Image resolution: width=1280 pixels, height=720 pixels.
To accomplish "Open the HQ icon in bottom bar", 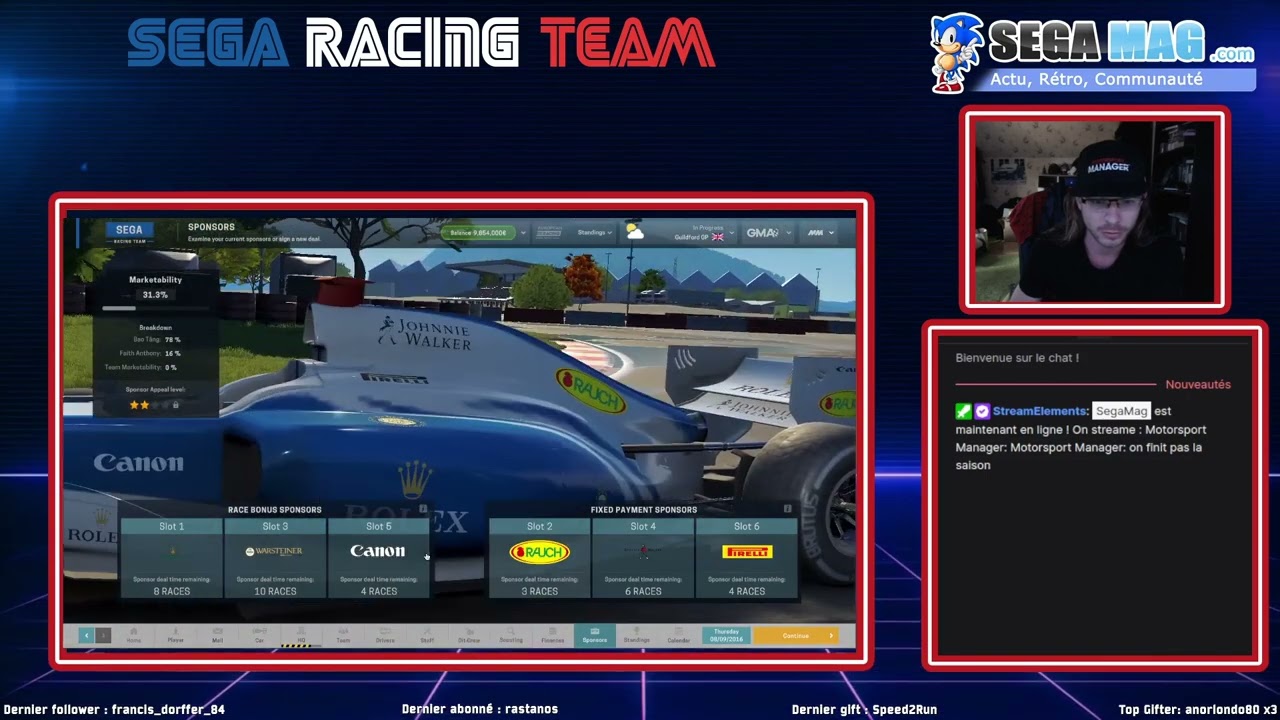I will coord(301,636).
